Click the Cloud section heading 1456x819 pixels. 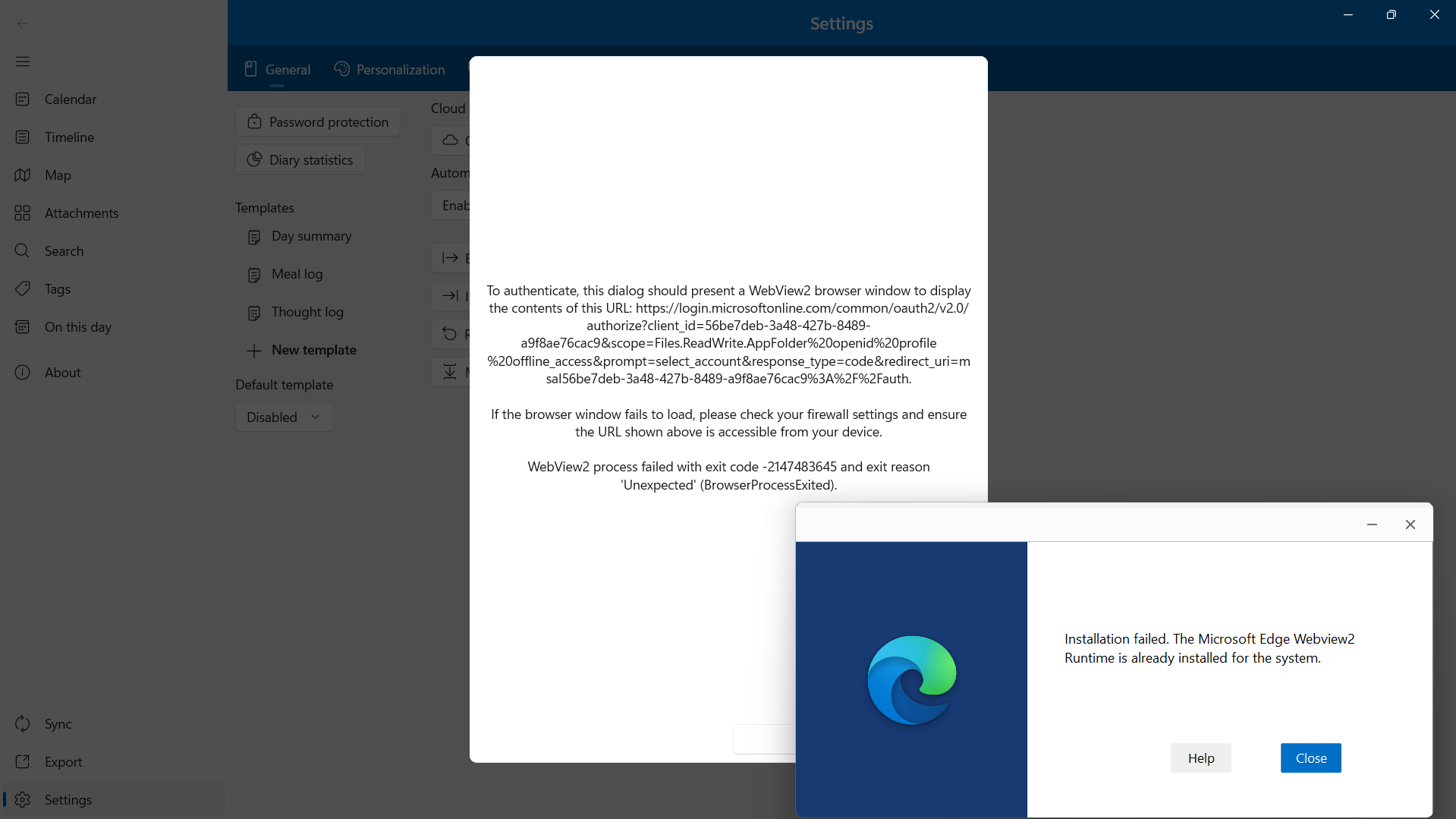pyautogui.click(x=448, y=109)
